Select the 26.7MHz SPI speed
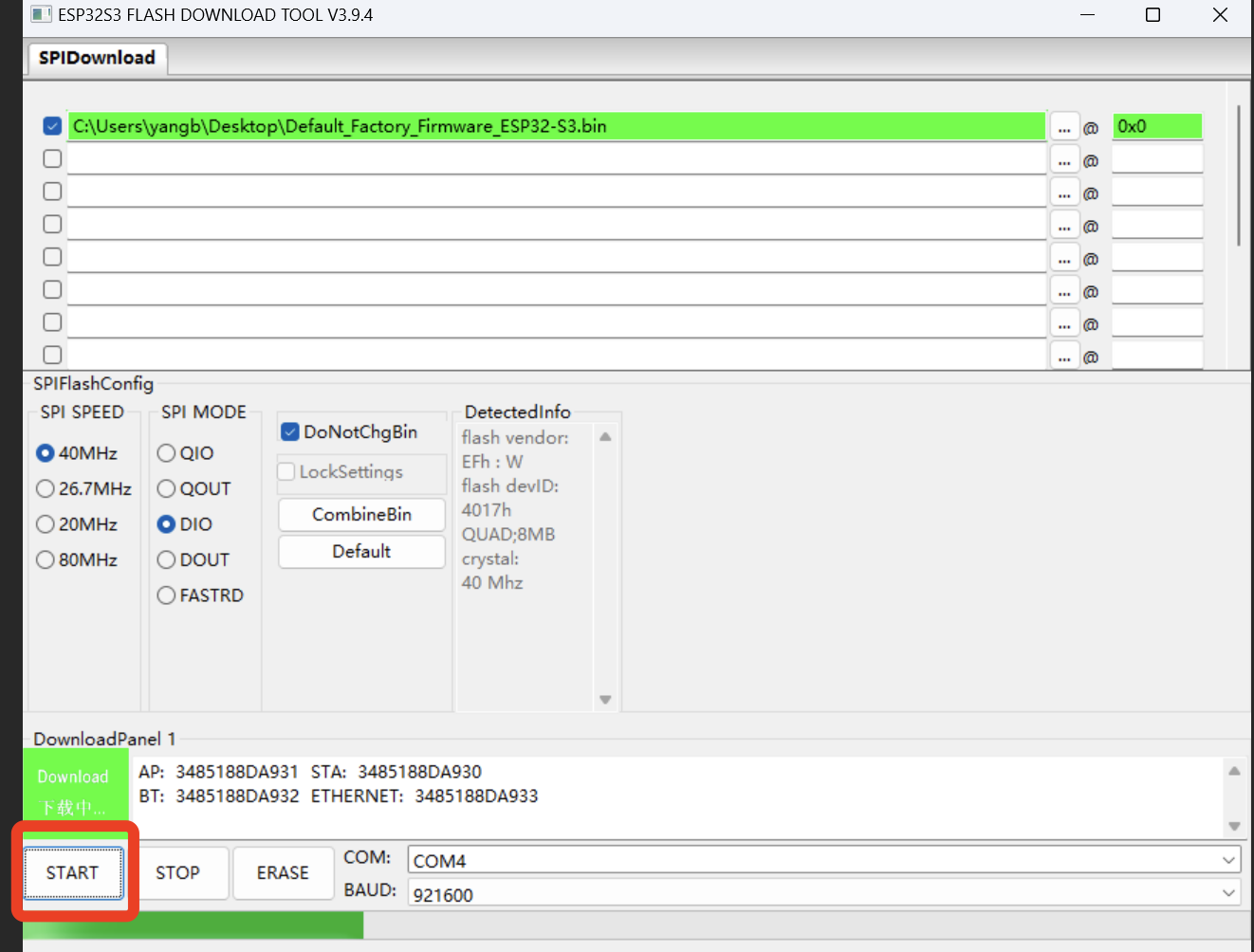 click(x=83, y=488)
